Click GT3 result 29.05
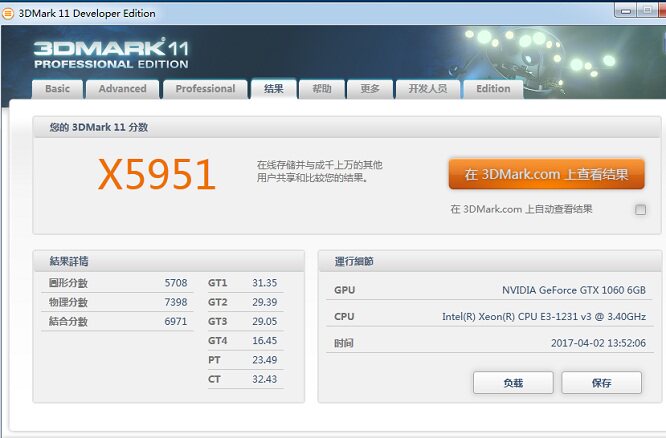The height and width of the screenshot is (438, 666). click(x=265, y=321)
